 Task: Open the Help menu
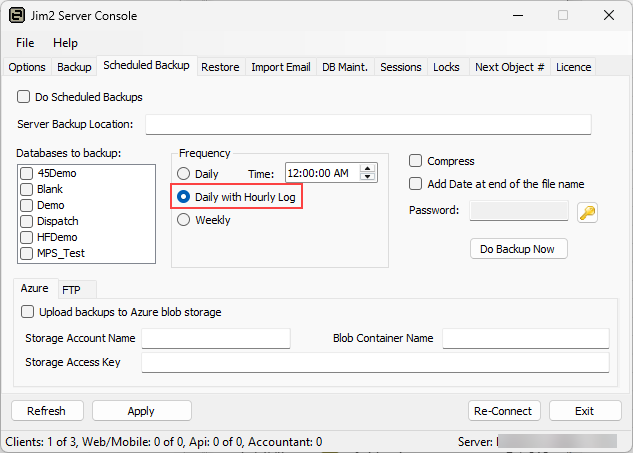[x=65, y=43]
